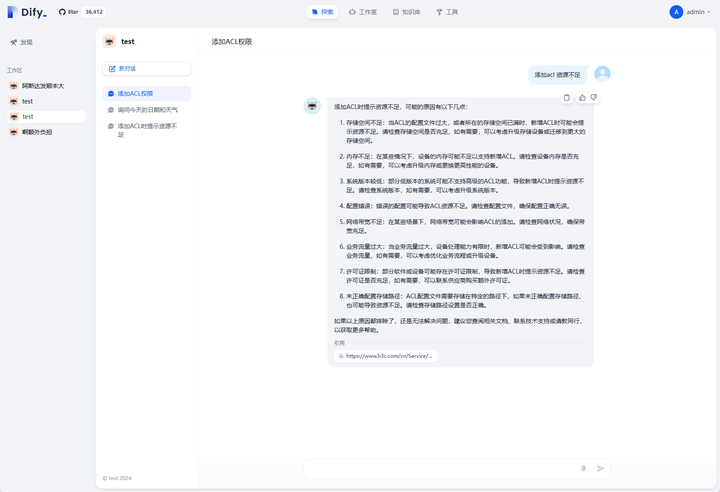Open the 工作室 tab
The height and width of the screenshot is (492, 720).
pos(363,12)
